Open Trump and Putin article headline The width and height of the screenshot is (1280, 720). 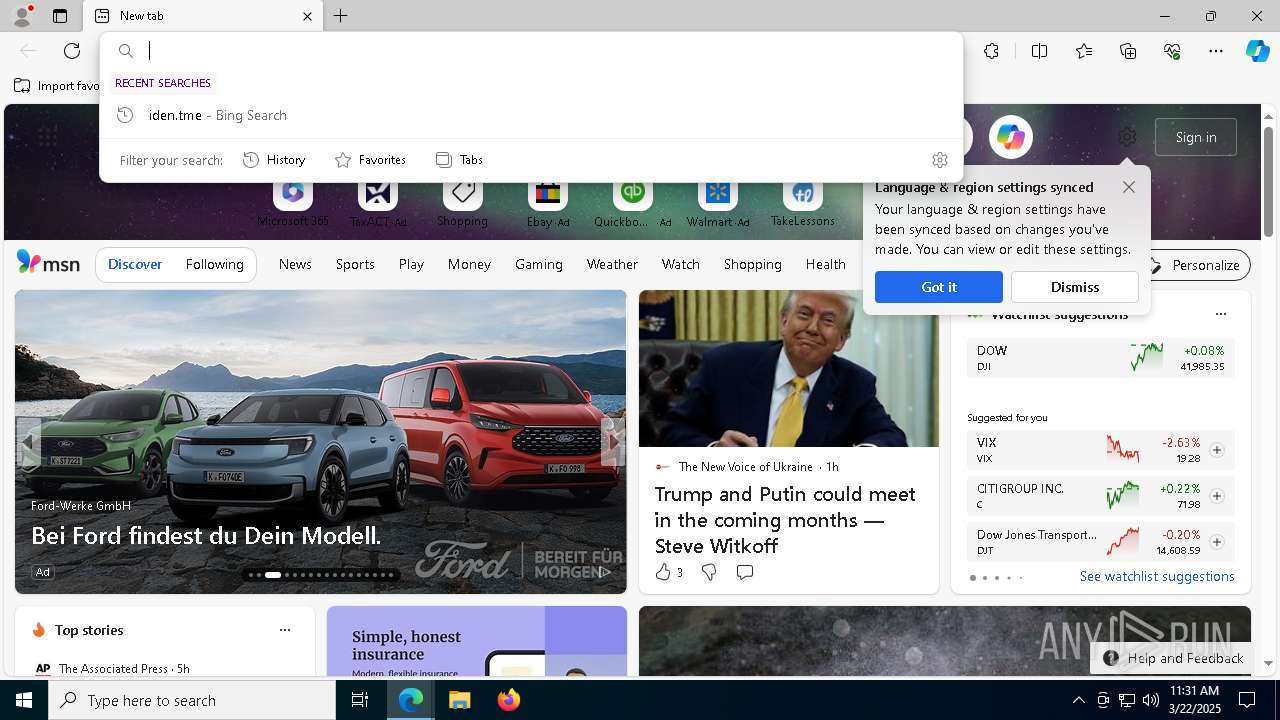pos(785,520)
